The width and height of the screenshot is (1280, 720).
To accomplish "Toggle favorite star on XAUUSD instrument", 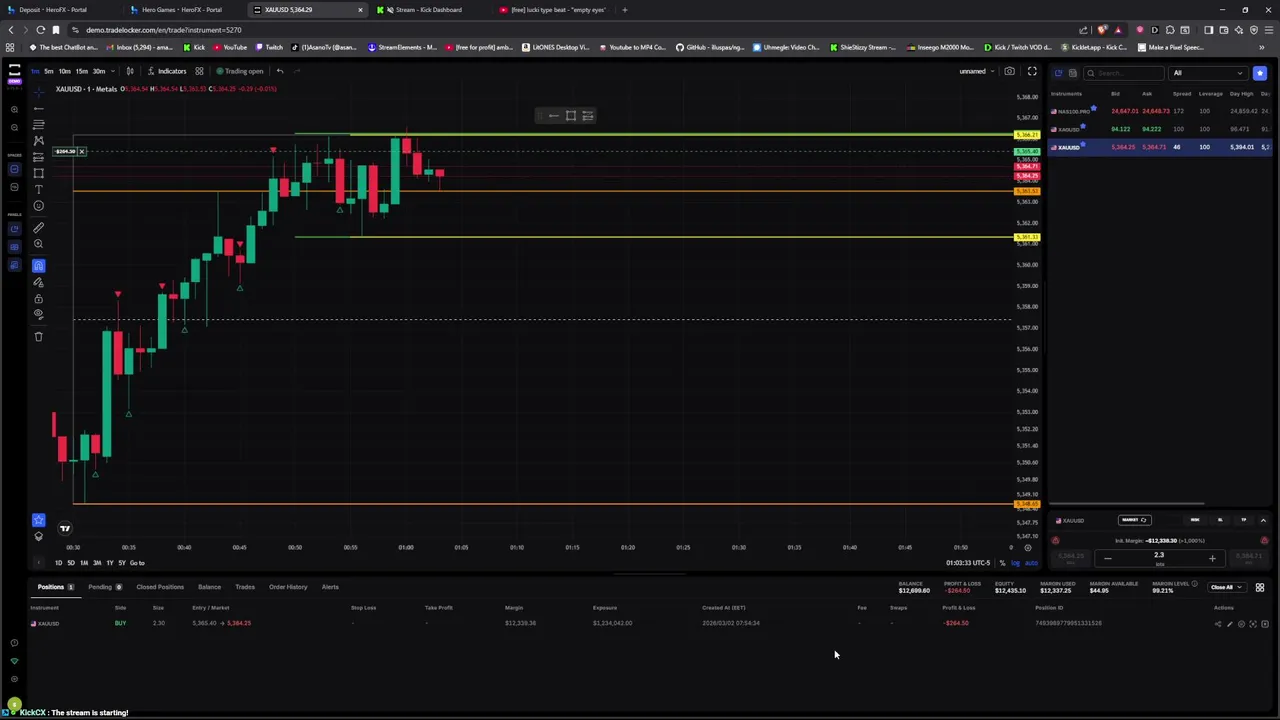I will pos(1083,144).
